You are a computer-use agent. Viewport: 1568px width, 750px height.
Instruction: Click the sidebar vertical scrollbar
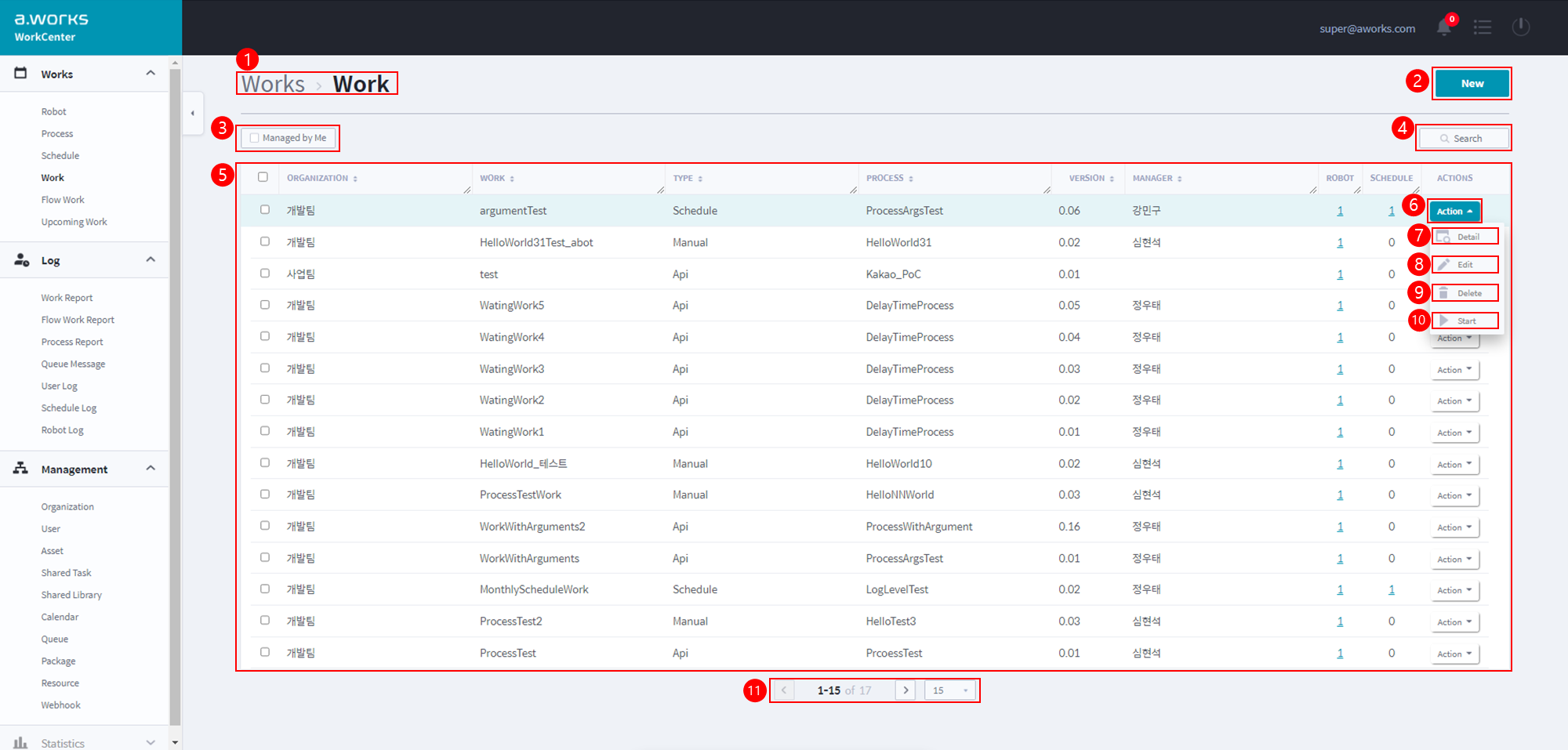point(175,396)
